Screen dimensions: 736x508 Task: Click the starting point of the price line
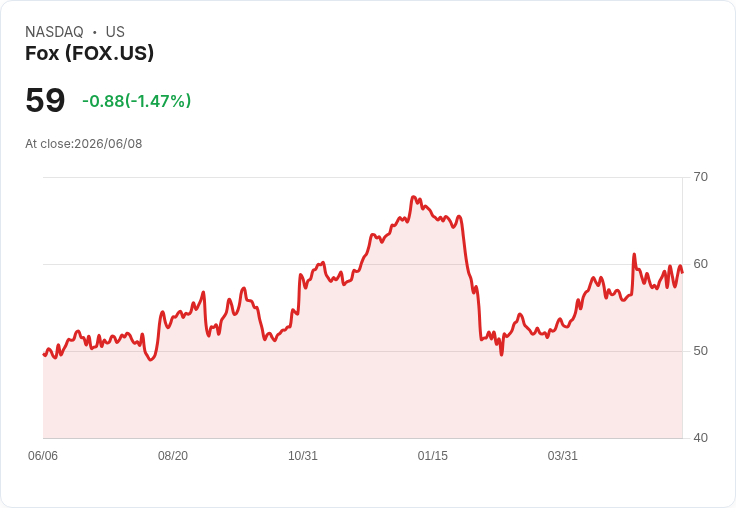click(x=44, y=354)
